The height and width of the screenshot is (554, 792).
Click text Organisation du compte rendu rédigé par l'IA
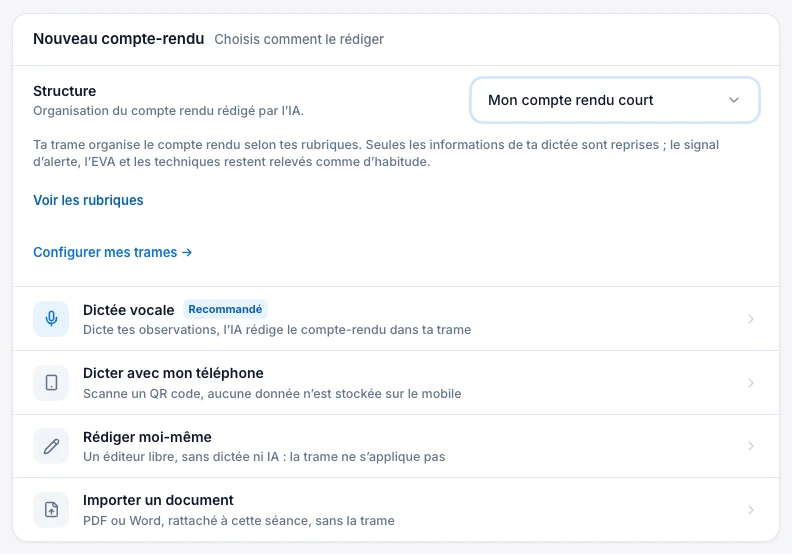(x=169, y=111)
